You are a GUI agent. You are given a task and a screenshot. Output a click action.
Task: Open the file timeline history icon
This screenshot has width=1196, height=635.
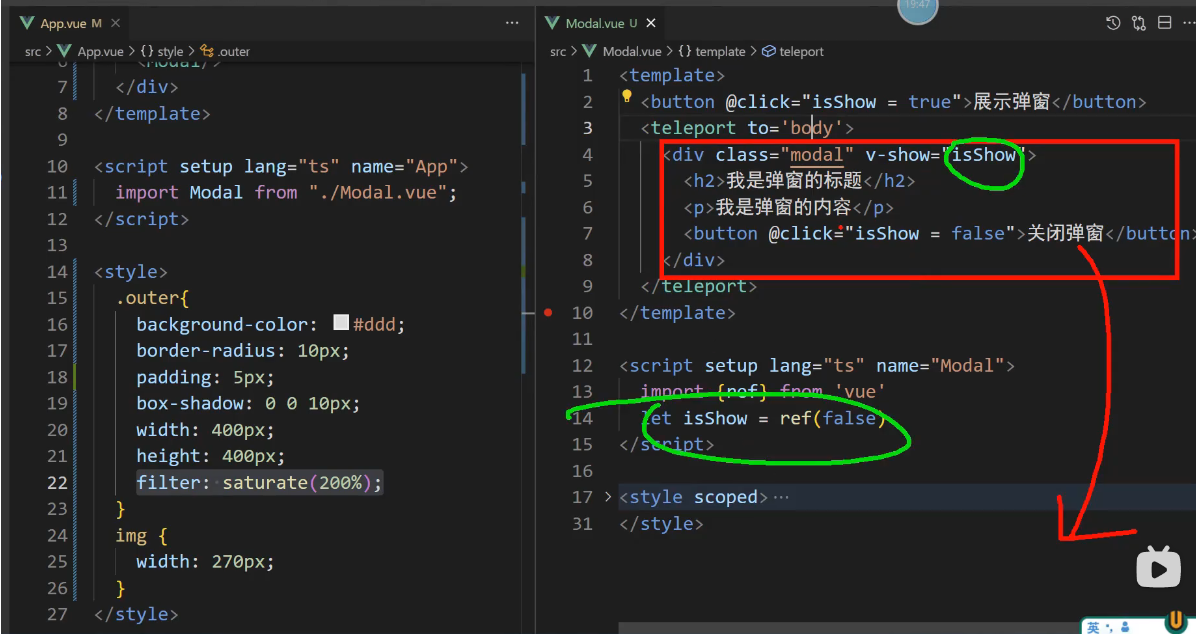tap(1113, 23)
